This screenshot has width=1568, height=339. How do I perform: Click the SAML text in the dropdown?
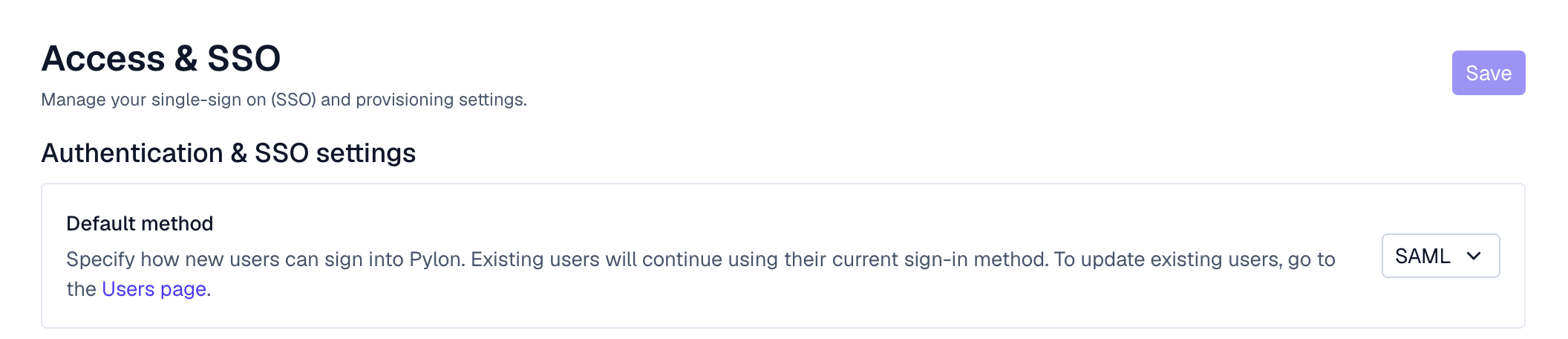pyautogui.click(x=1422, y=256)
